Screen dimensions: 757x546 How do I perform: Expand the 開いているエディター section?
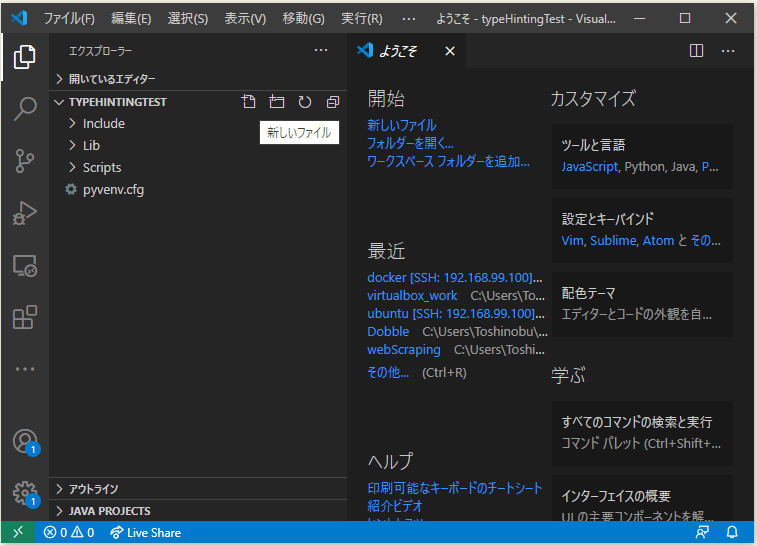pos(198,79)
